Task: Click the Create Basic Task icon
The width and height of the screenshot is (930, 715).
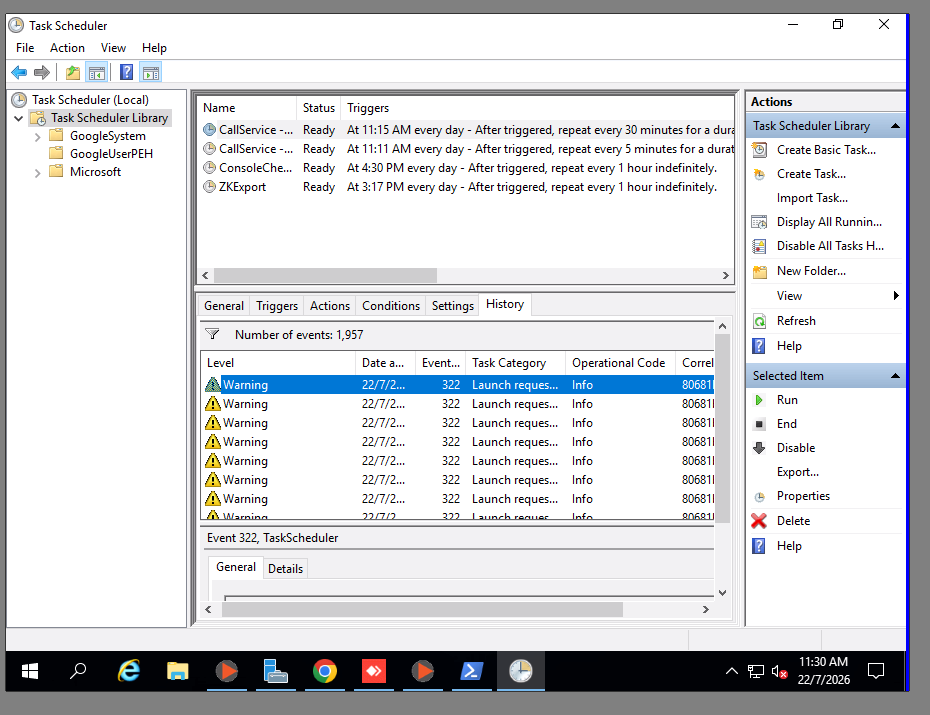Action: [759, 150]
